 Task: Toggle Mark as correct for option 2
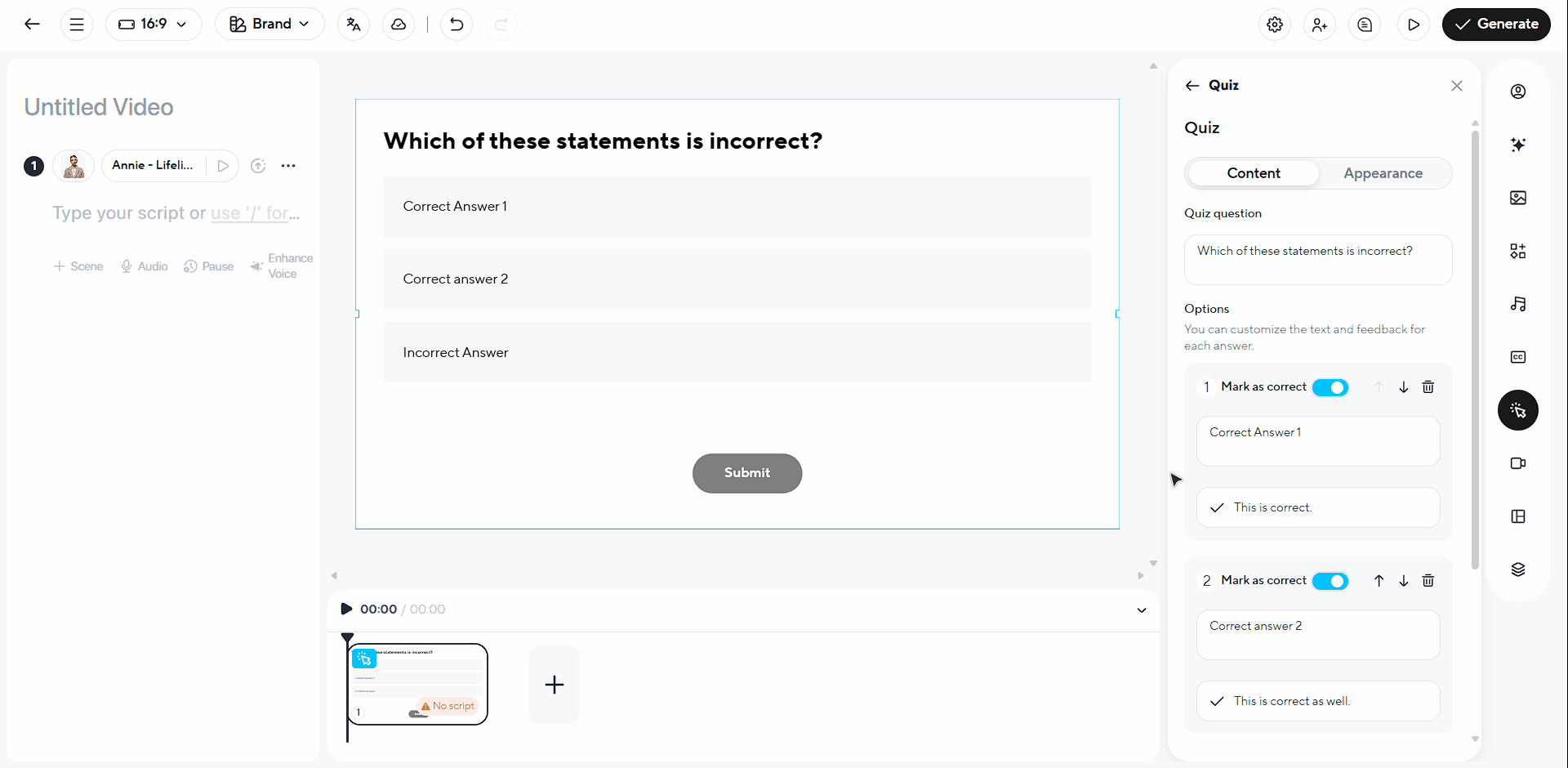(x=1330, y=581)
